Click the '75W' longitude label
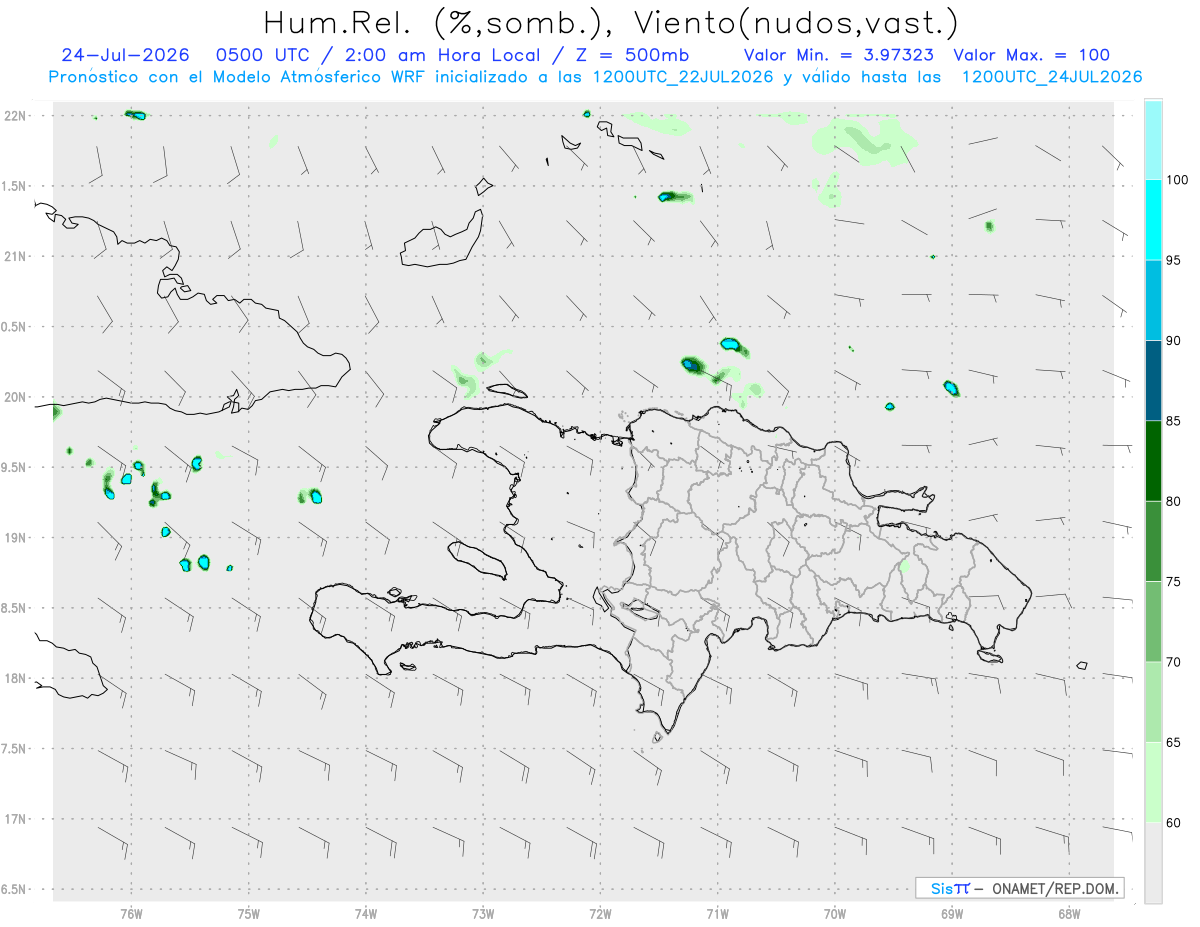This screenshot has width=1200, height=927. point(249,914)
